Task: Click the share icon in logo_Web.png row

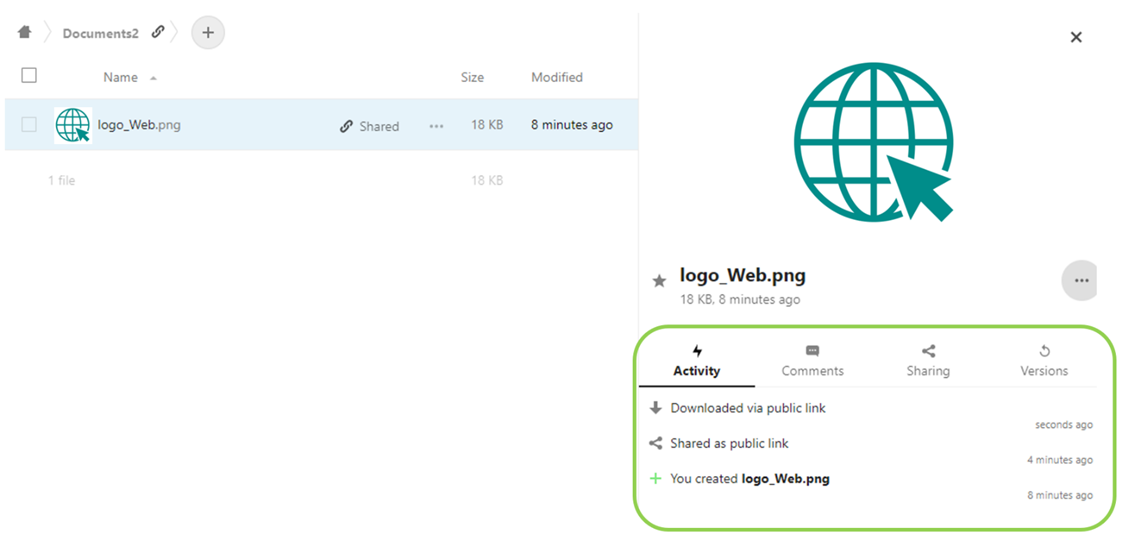Action: [x=347, y=126]
